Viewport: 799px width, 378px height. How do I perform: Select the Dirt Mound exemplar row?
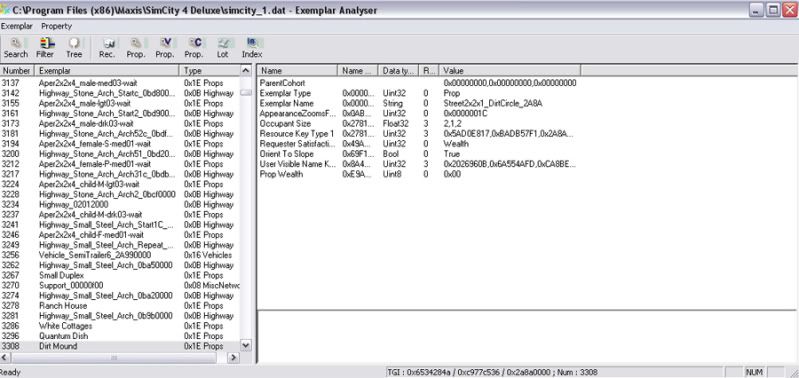pos(120,346)
